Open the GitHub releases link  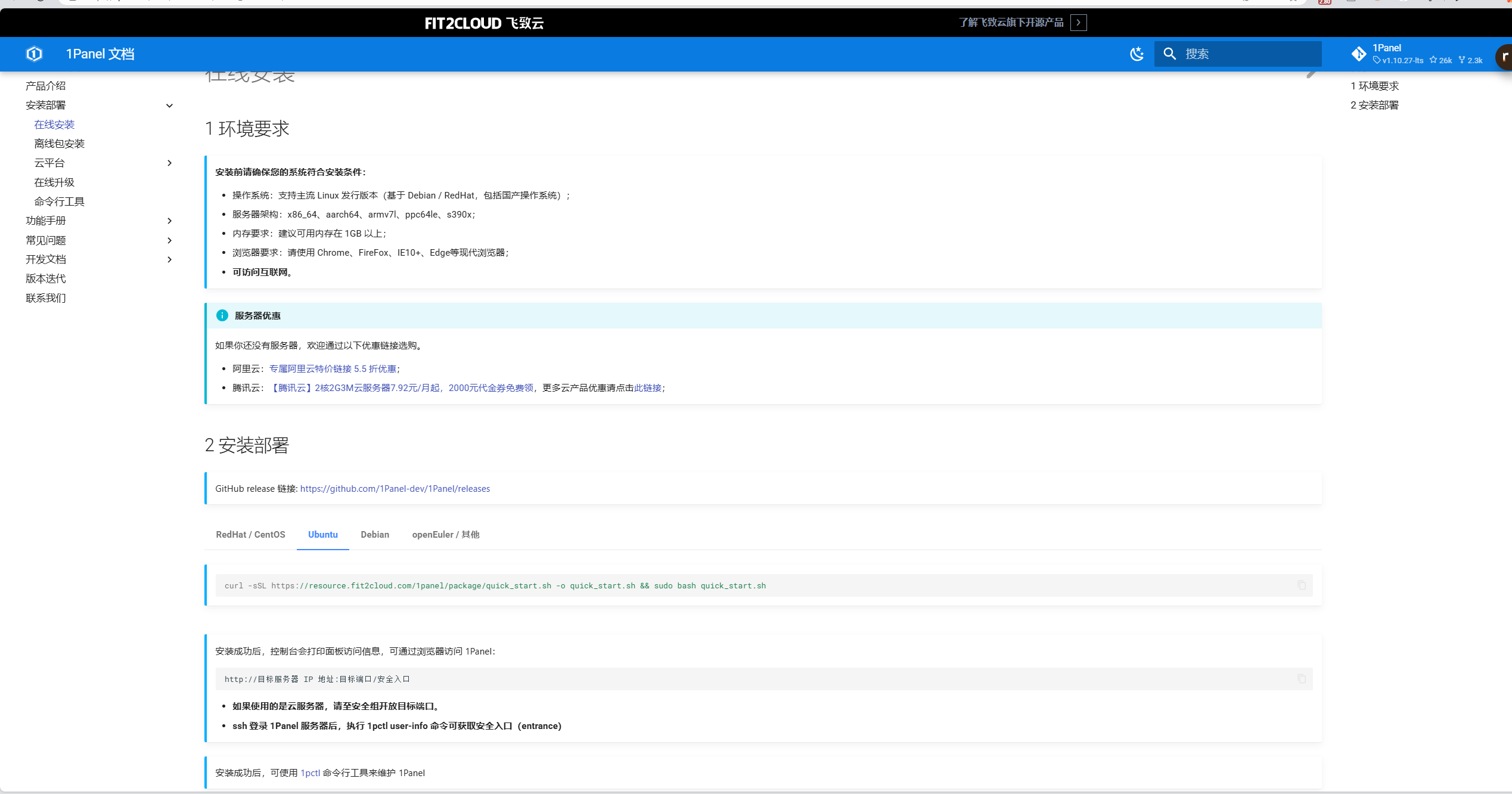395,489
